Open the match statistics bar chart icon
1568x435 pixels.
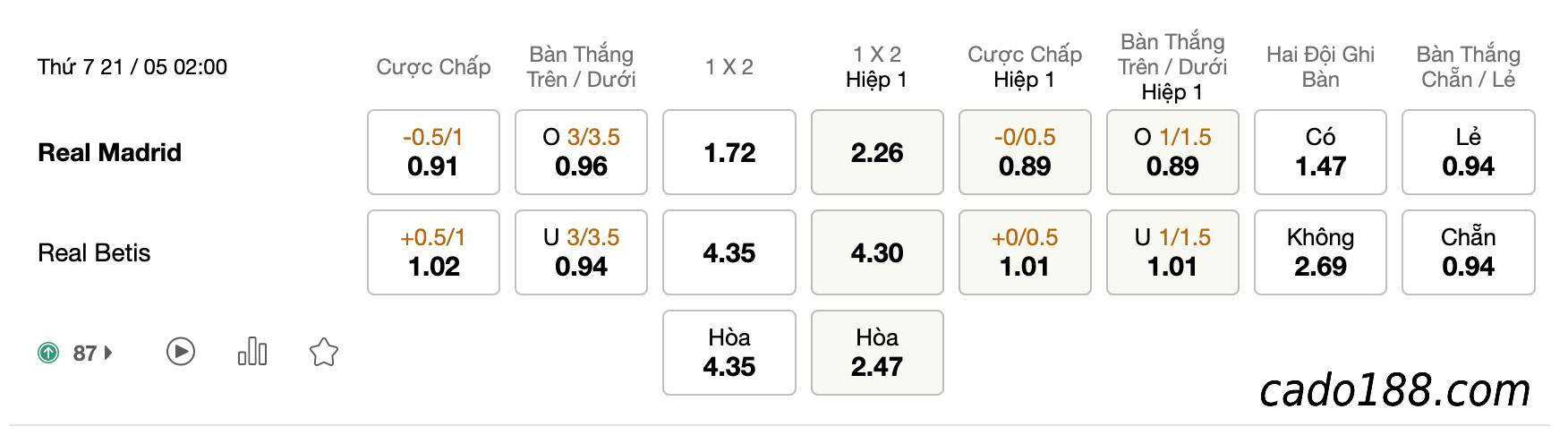point(252,351)
